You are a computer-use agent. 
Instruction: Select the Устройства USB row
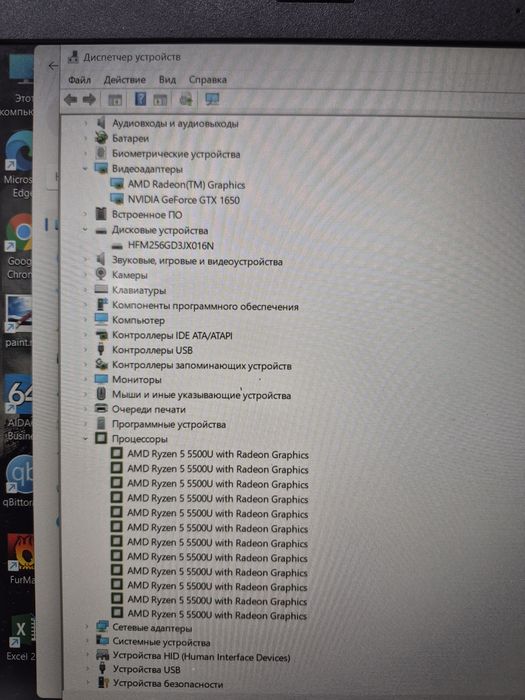click(146, 670)
